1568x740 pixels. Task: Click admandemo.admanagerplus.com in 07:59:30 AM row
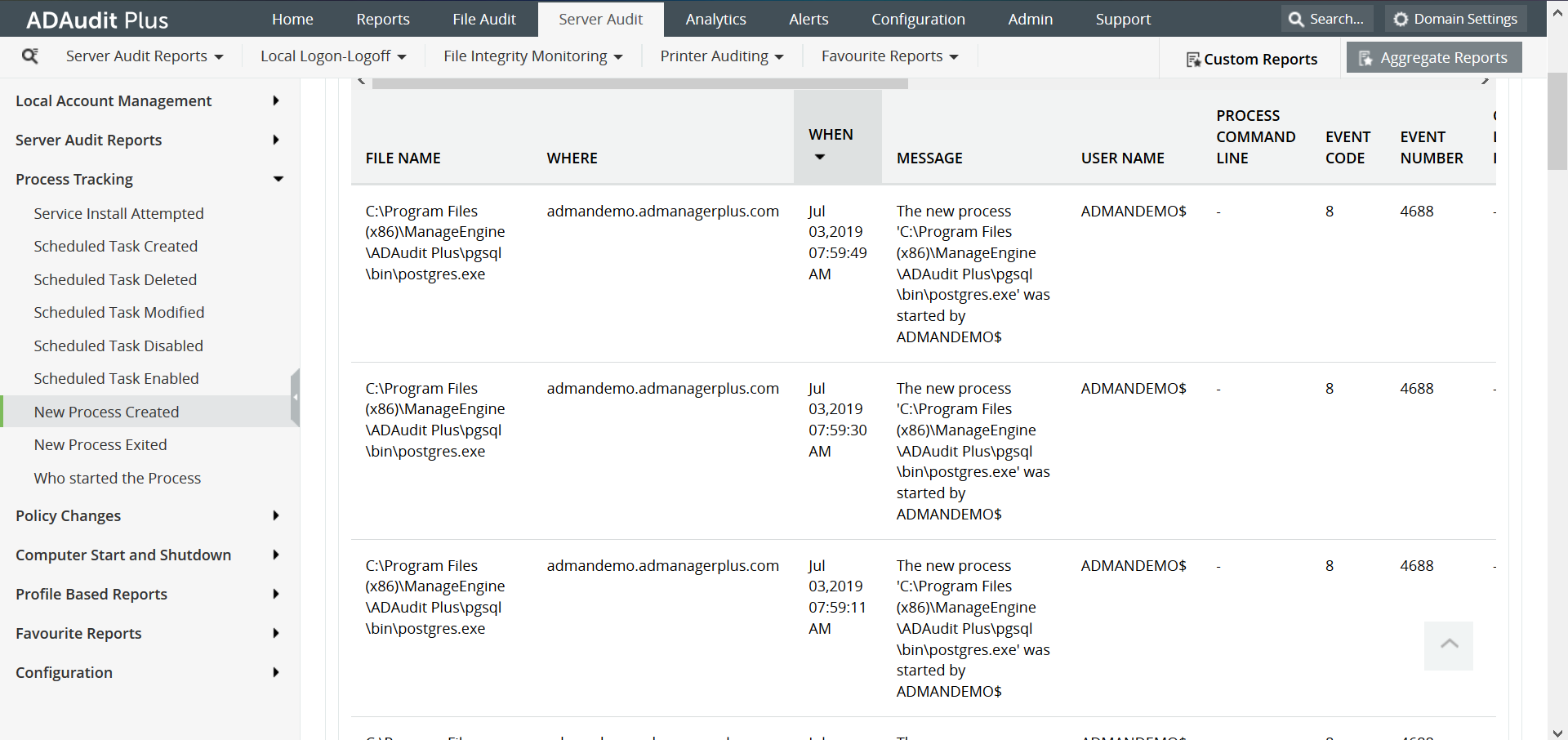pos(662,388)
